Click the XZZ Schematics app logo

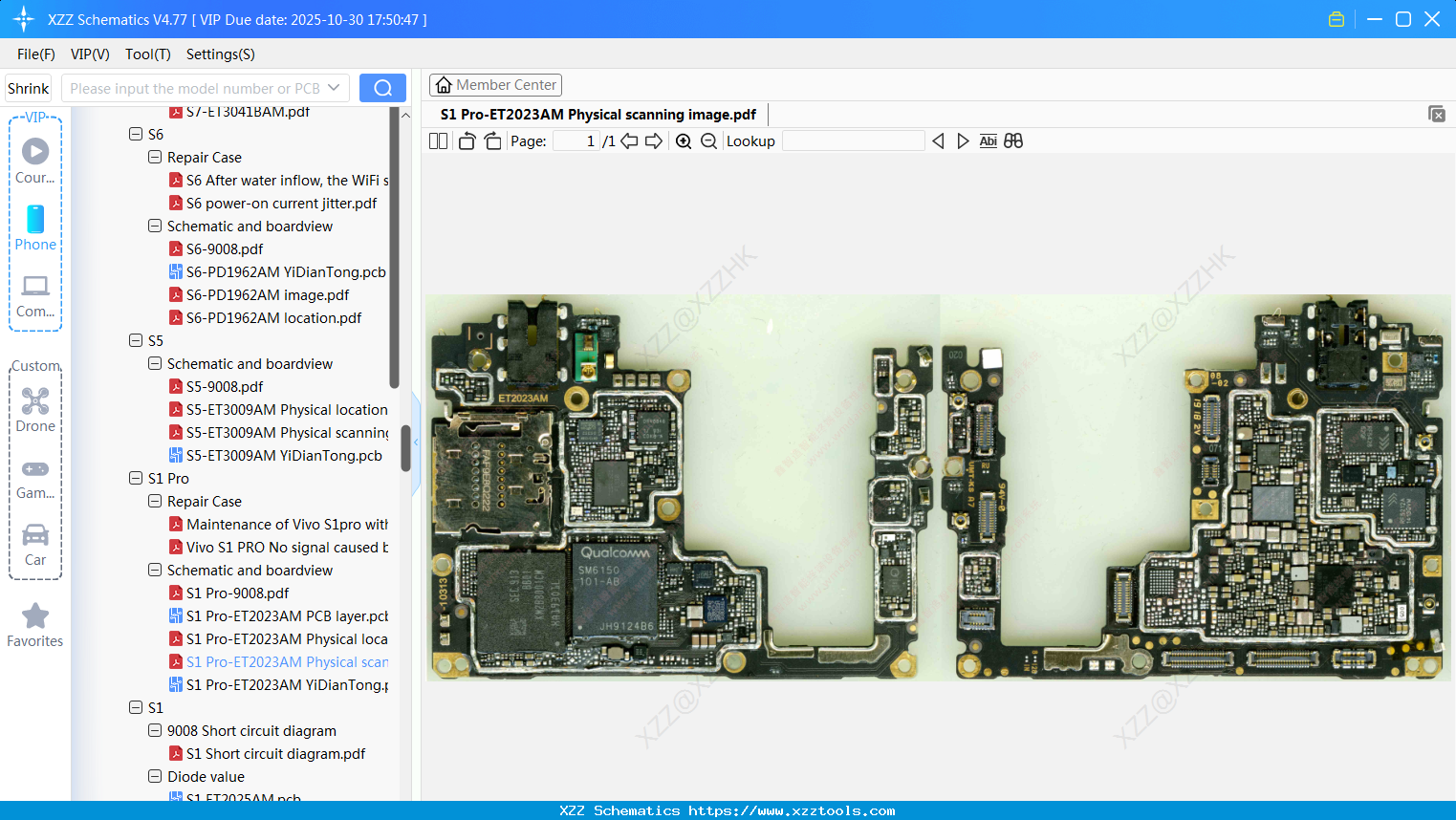point(24,19)
